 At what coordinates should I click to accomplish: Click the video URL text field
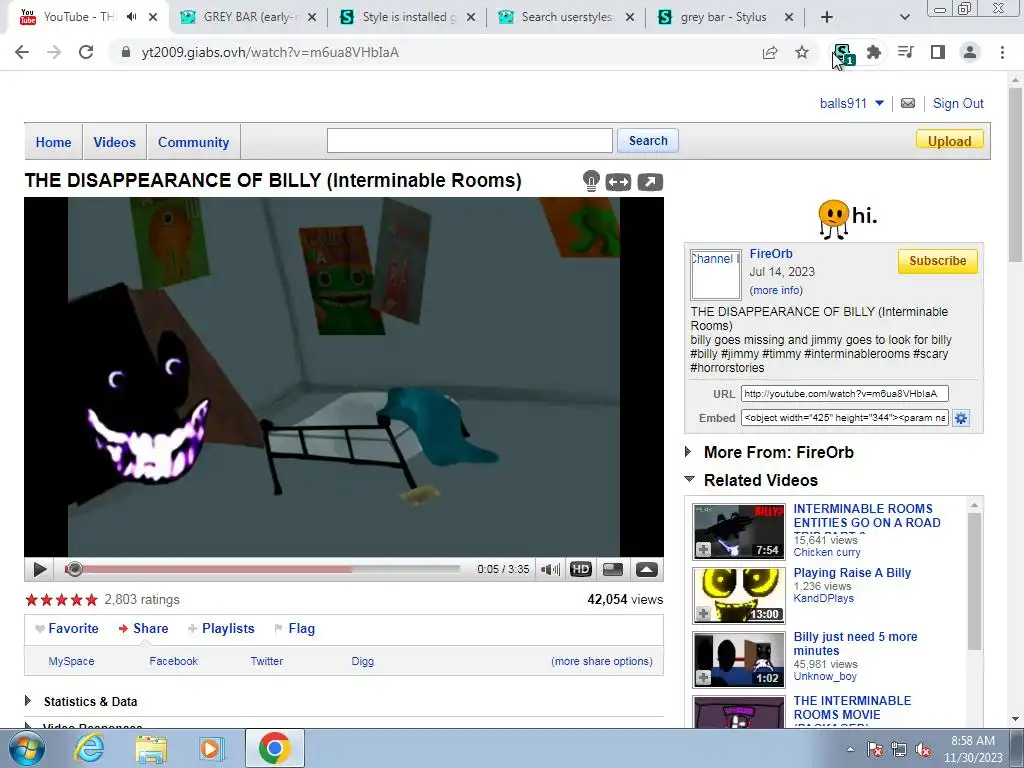pyautogui.click(x=844, y=394)
